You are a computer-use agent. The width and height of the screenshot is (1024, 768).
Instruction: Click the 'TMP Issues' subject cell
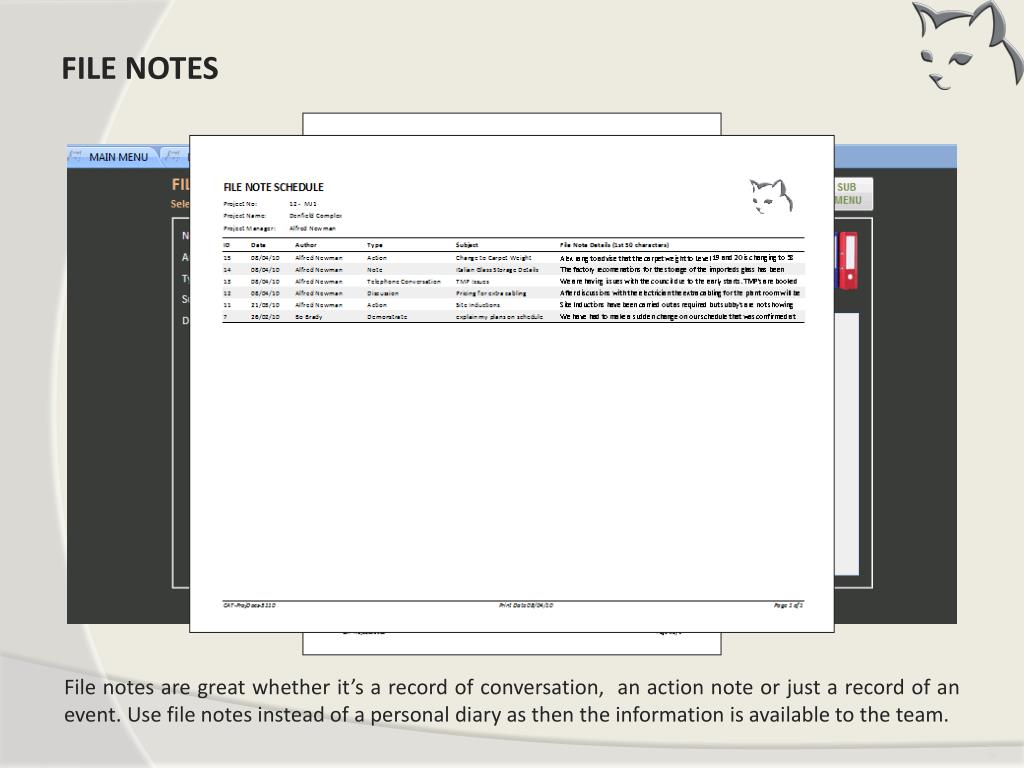point(472,281)
